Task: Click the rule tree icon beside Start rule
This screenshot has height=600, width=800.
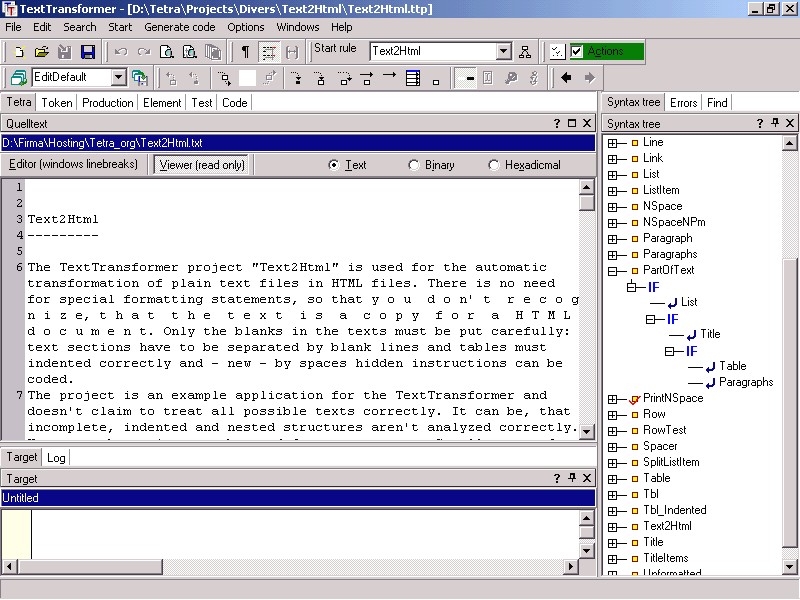Action: pyautogui.click(x=525, y=51)
